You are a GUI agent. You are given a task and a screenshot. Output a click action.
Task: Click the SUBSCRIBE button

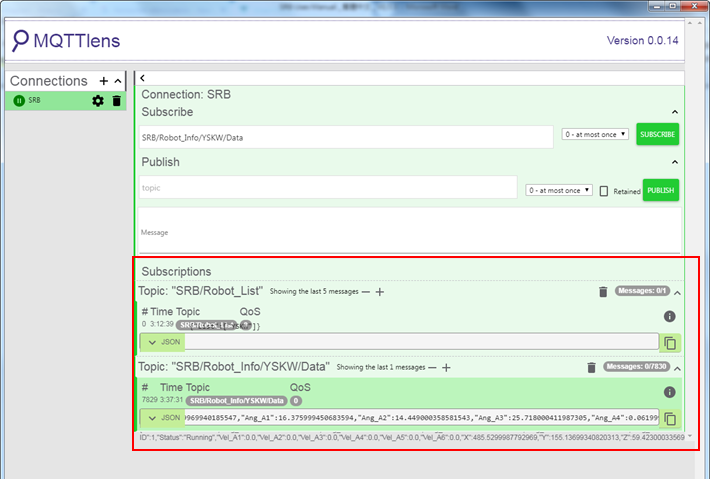[657, 134]
